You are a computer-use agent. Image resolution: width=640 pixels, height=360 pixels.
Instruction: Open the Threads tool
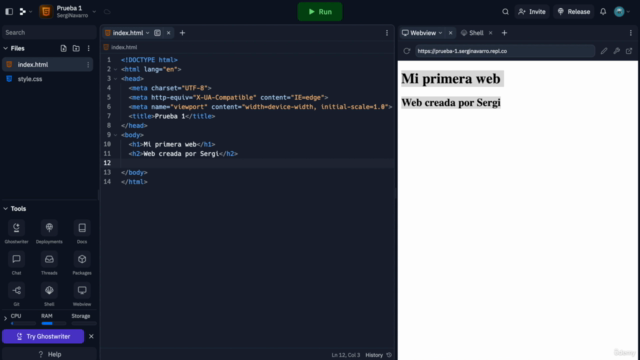coord(49,263)
